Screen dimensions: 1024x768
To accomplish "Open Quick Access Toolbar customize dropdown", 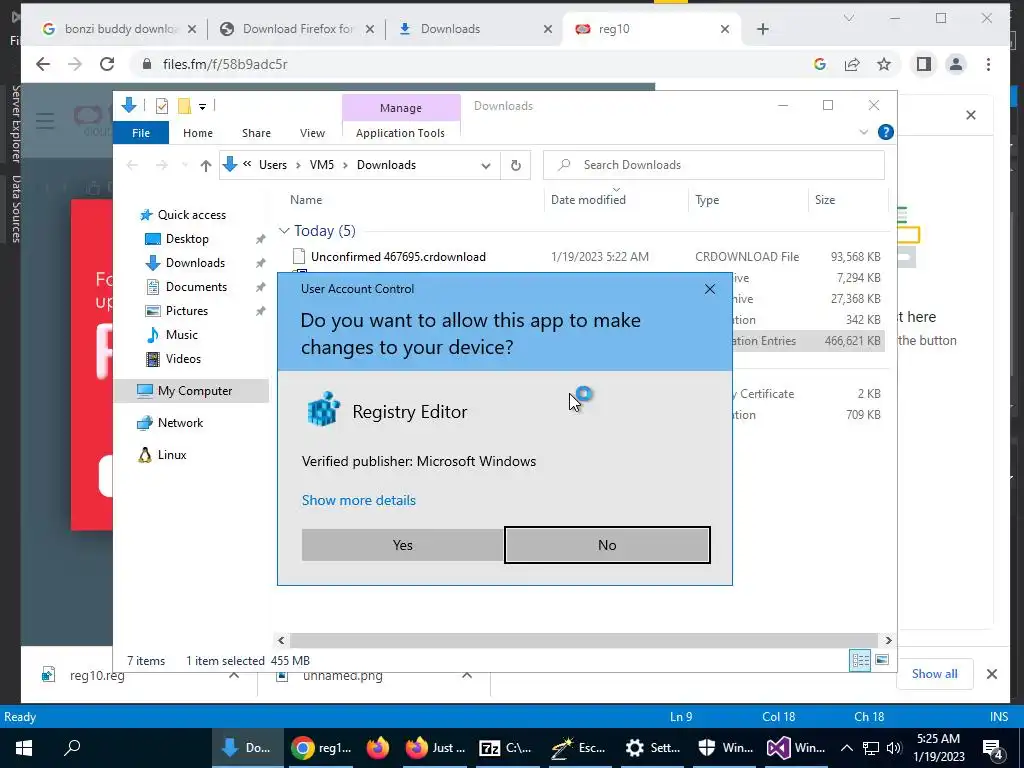I will click(x=202, y=106).
